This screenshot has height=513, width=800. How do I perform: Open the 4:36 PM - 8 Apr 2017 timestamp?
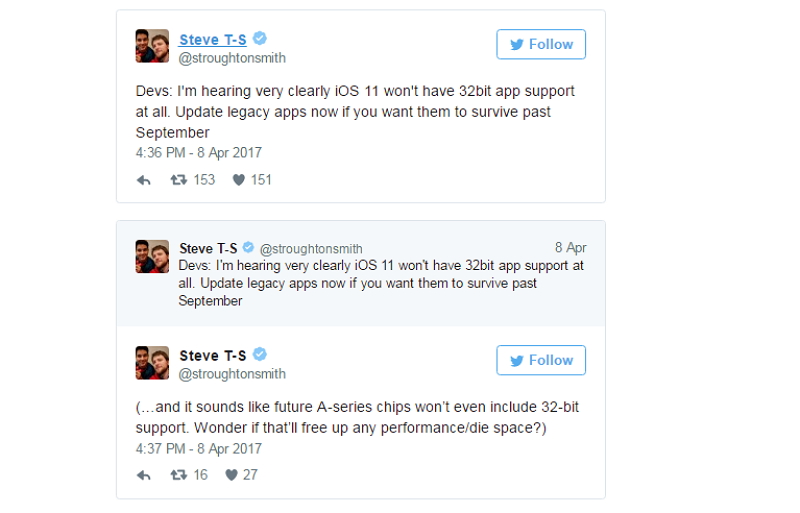pos(199,153)
